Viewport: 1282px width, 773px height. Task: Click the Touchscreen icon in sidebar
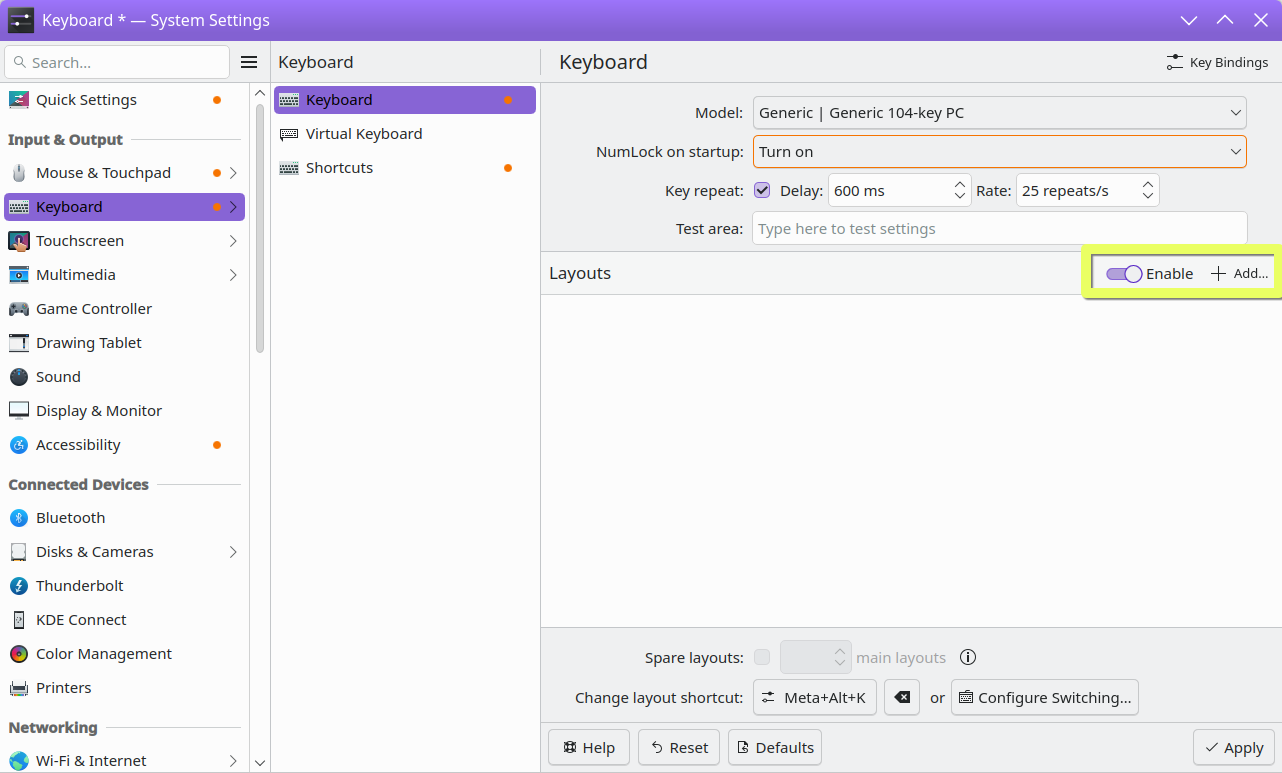[x=19, y=241]
